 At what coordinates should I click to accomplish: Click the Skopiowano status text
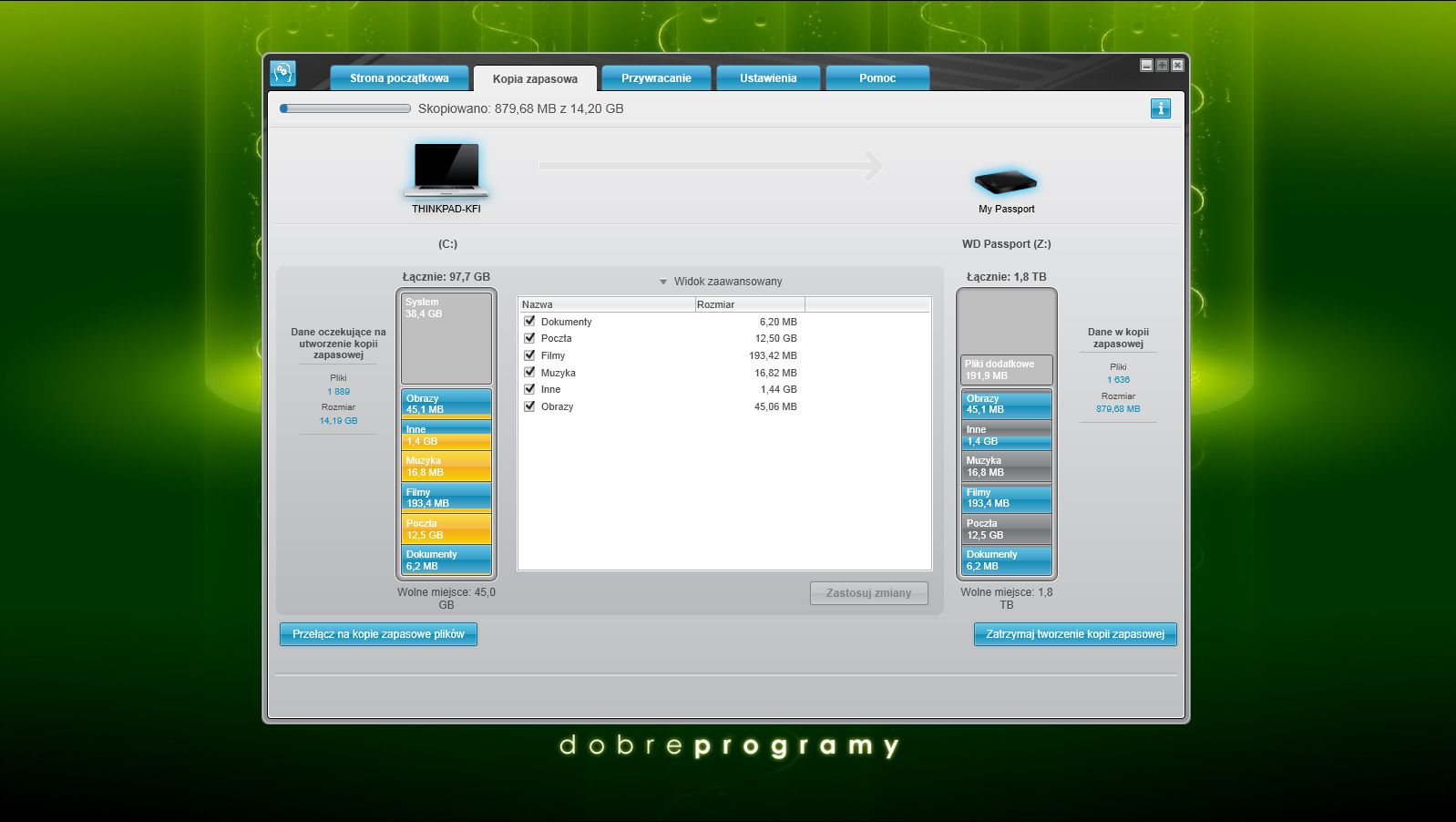(521, 108)
